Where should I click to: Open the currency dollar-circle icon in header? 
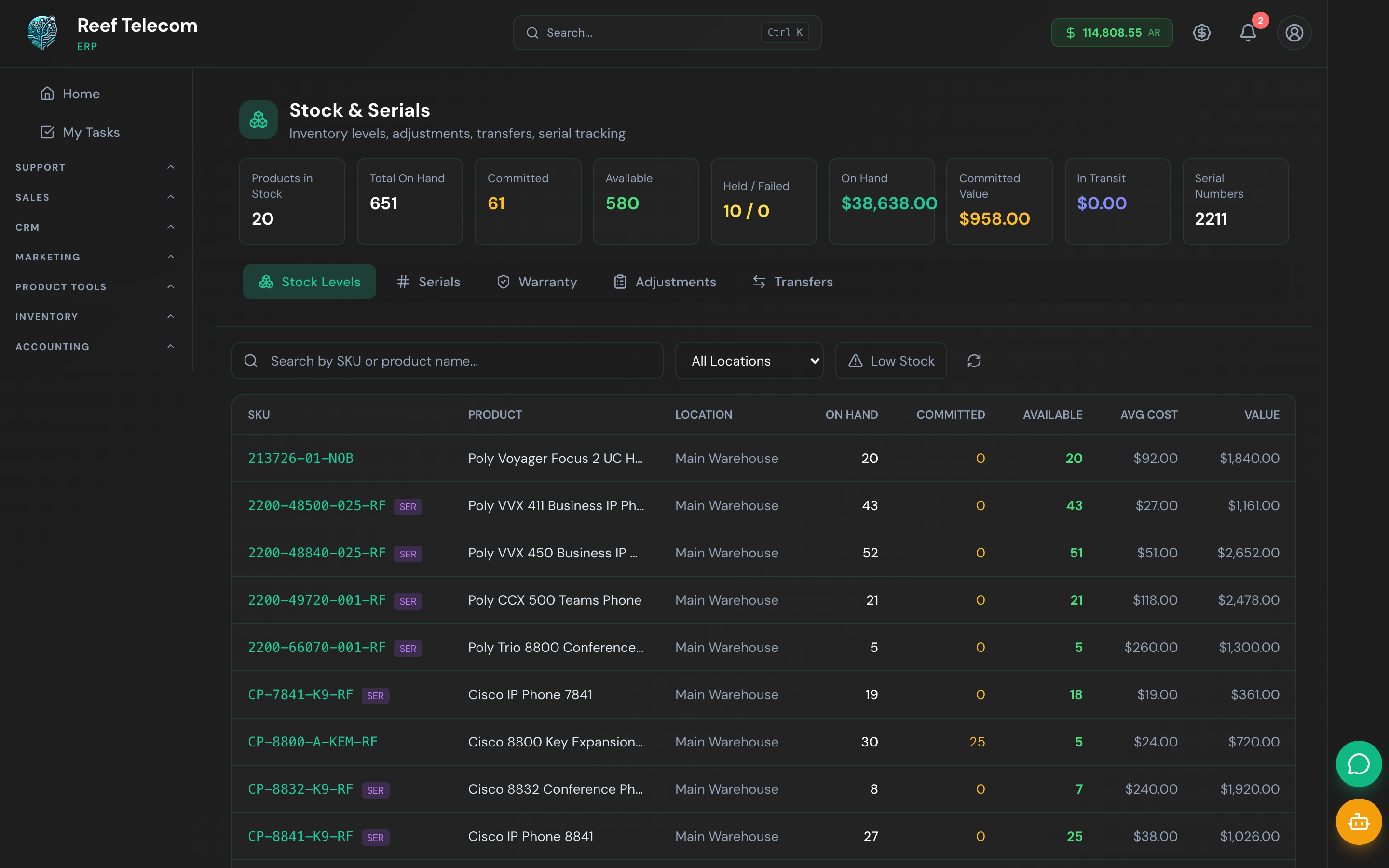(1201, 33)
